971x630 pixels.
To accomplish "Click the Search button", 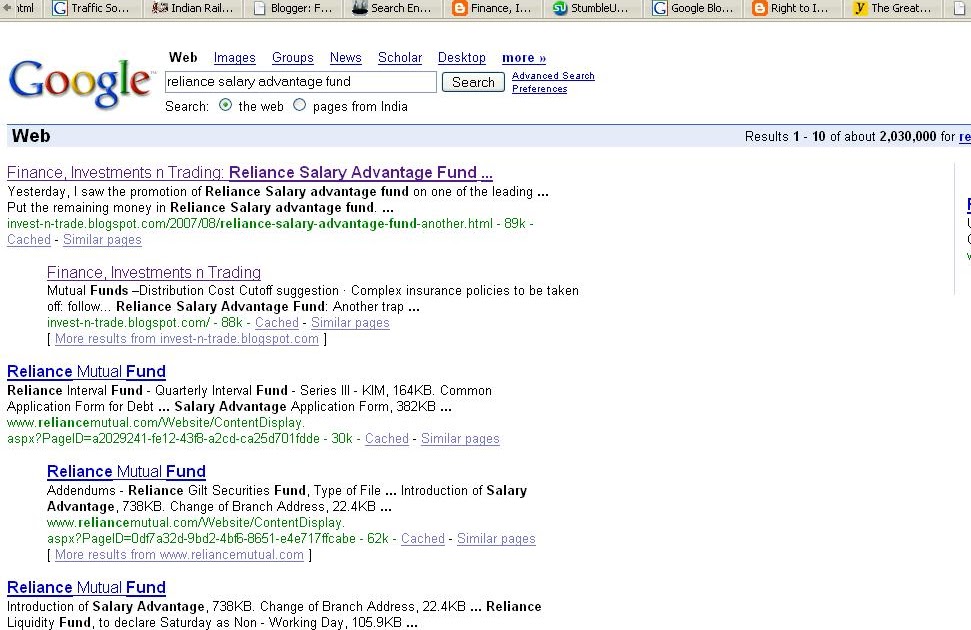I will pyautogui.click(x=473, y=82).
